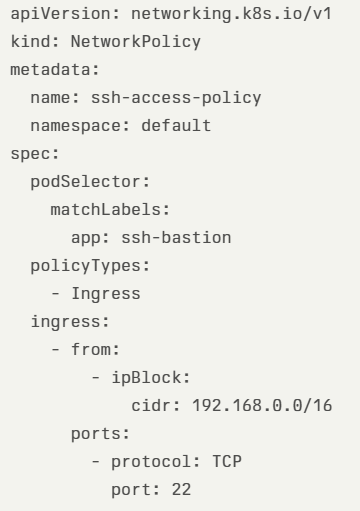This screenshot has height=511, width=360.
Task: Click the protocol value TCP
Action: [227, 462]
